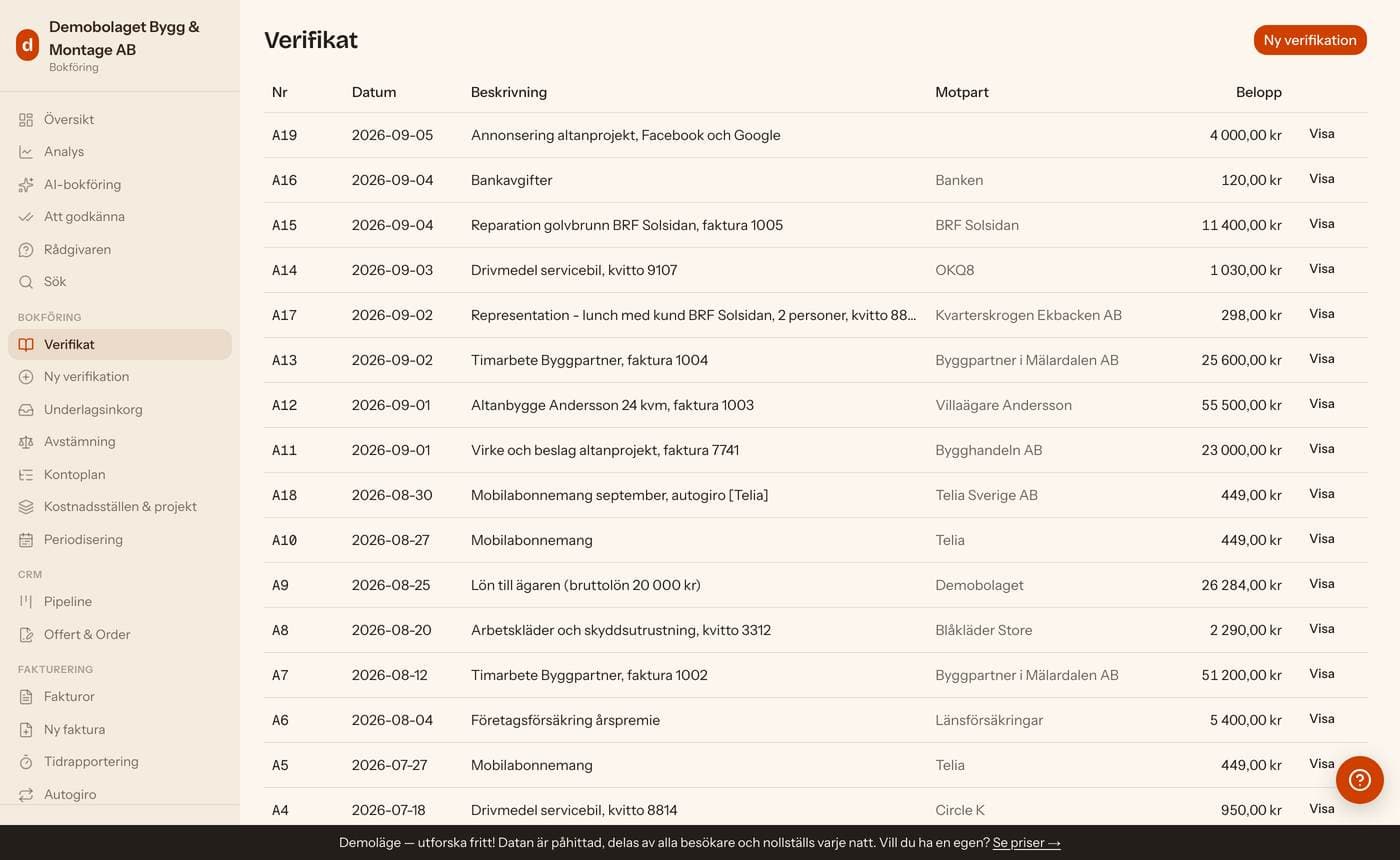
Task: Click the Kontoplan list icon
Action: pos(26,475)
